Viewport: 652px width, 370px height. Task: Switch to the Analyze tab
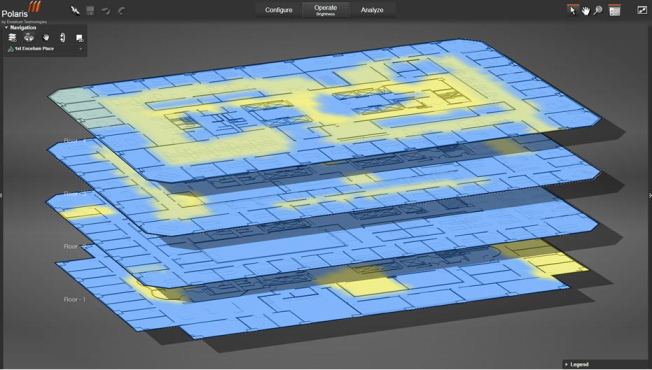click(372, 10)
